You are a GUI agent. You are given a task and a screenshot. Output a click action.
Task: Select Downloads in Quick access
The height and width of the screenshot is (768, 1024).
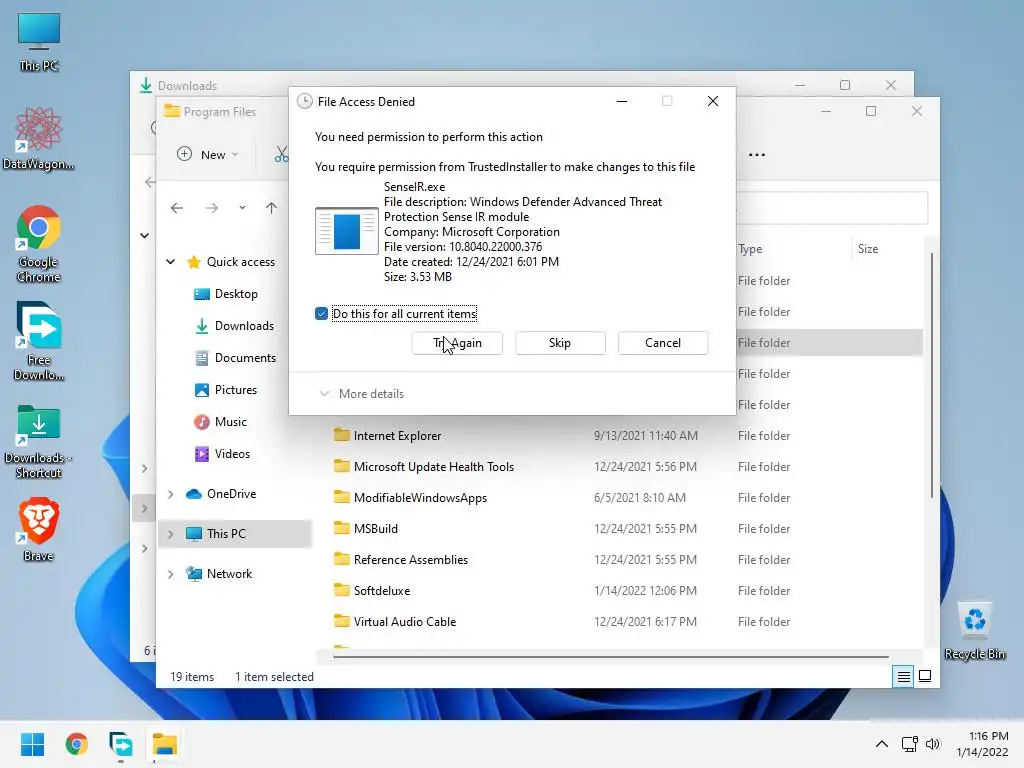point(234,326)
